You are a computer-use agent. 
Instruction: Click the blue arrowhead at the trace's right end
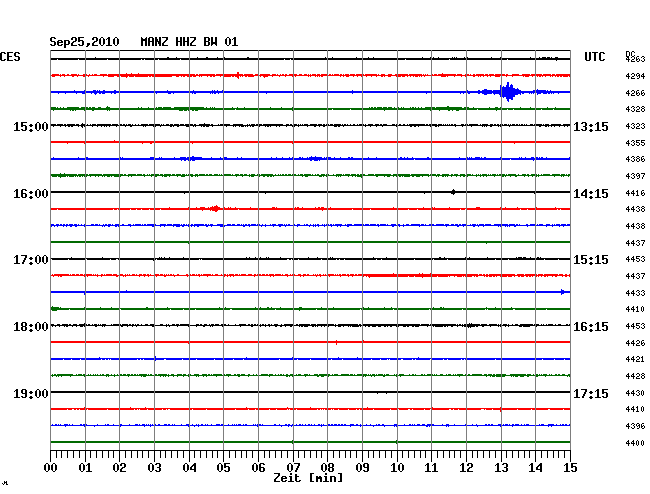pos(565,292)
